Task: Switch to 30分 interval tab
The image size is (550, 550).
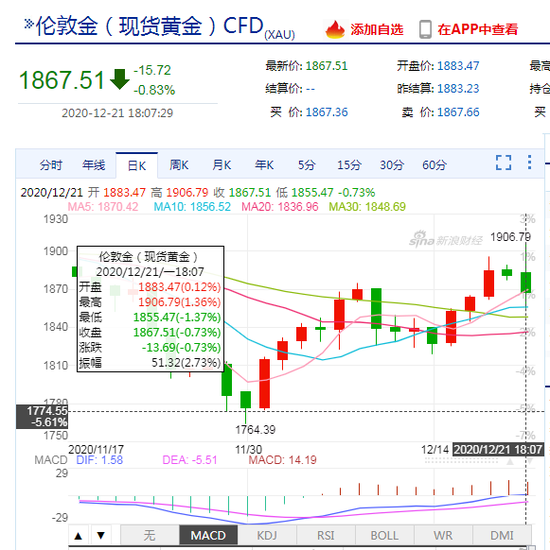Action: point(392,165)
